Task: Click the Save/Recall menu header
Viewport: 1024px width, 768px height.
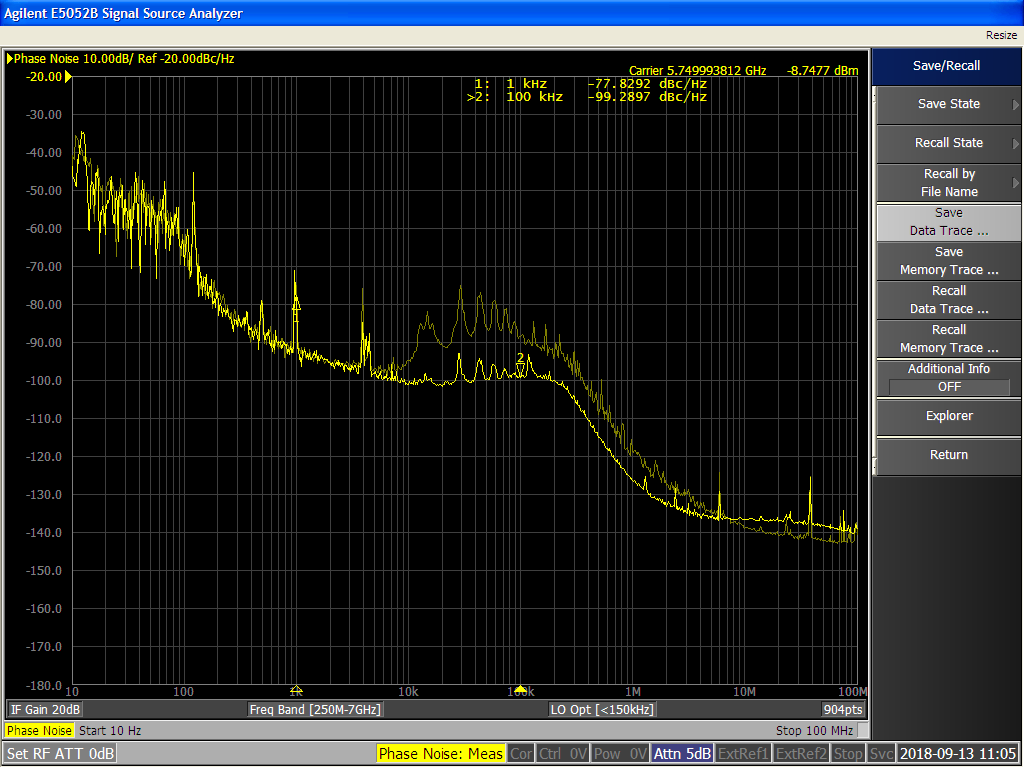Action: click(946, 66)
